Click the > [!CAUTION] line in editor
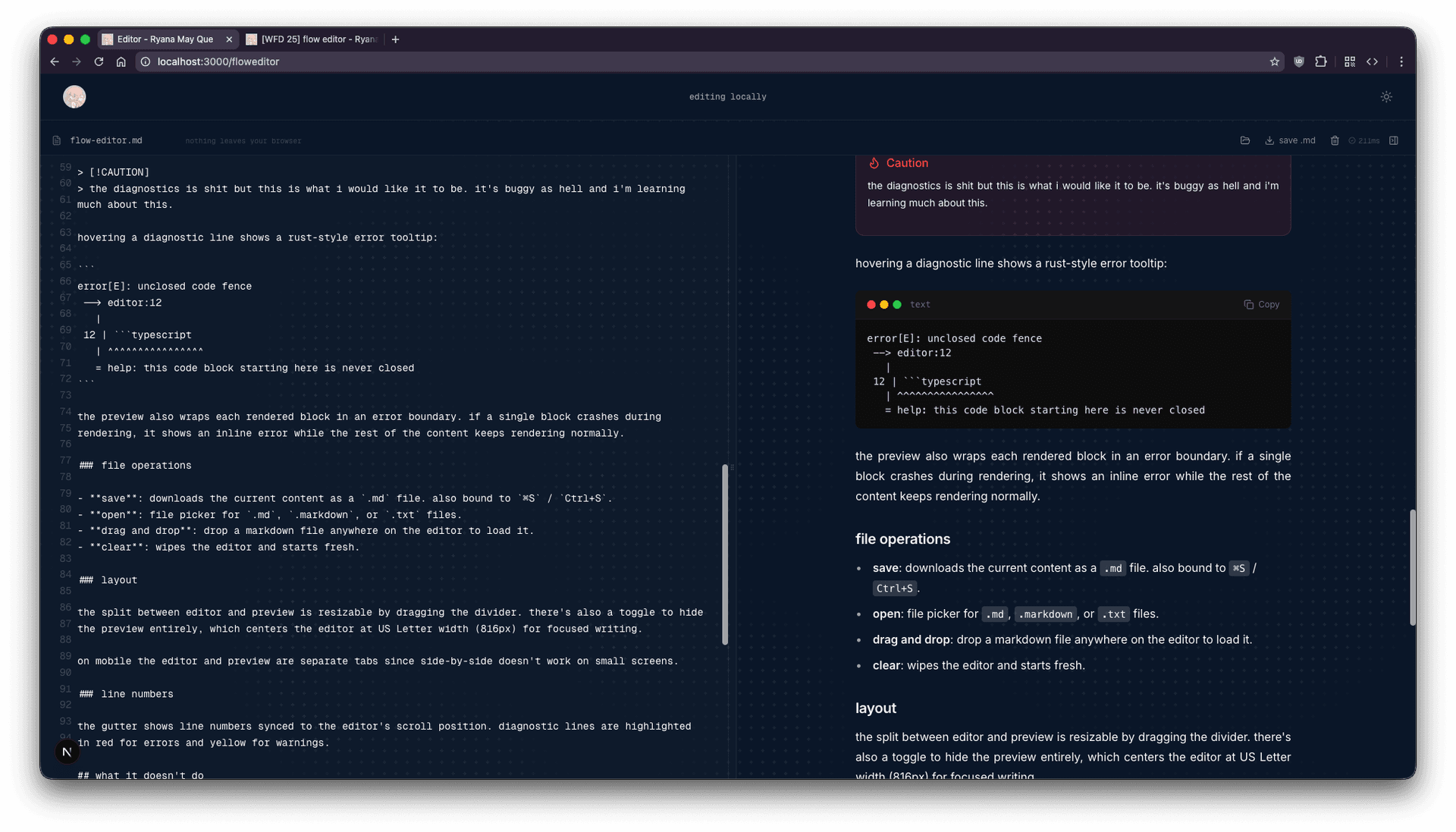The image size is (1456, 832). pyautogui.click(x=114, y=172)
